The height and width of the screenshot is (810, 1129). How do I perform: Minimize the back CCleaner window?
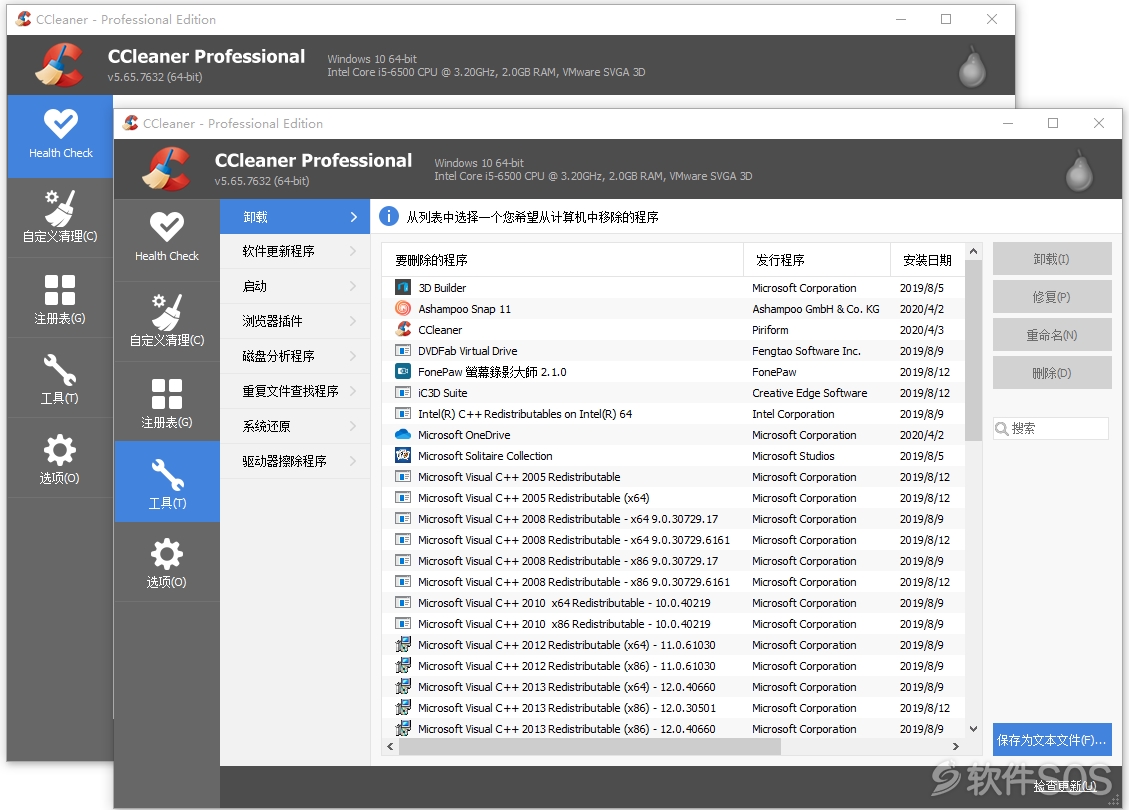click(x=901, y=19)
